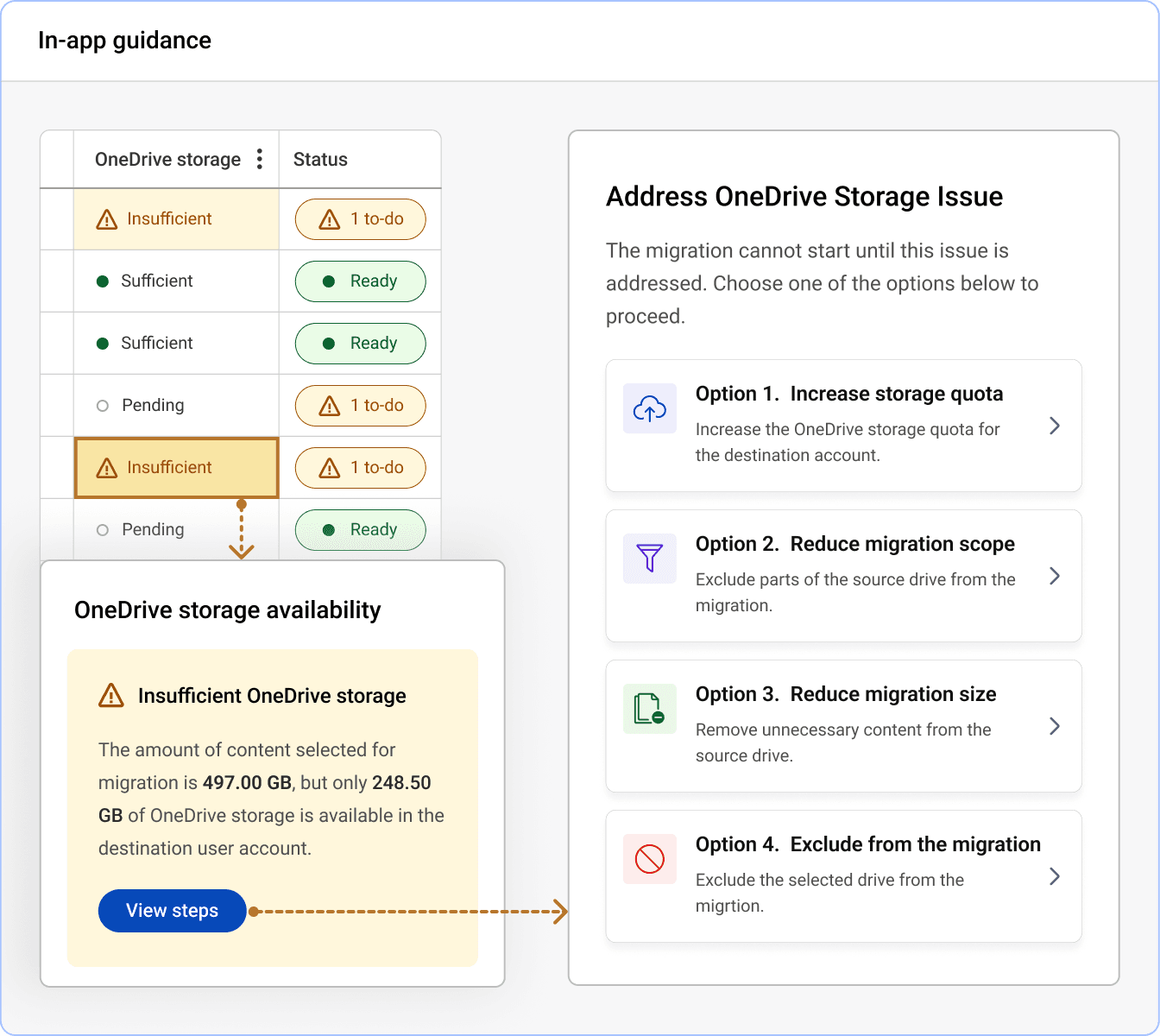
Task: Expand Option 2 Reduce migration scope chevron
Action: (1055, 576)
